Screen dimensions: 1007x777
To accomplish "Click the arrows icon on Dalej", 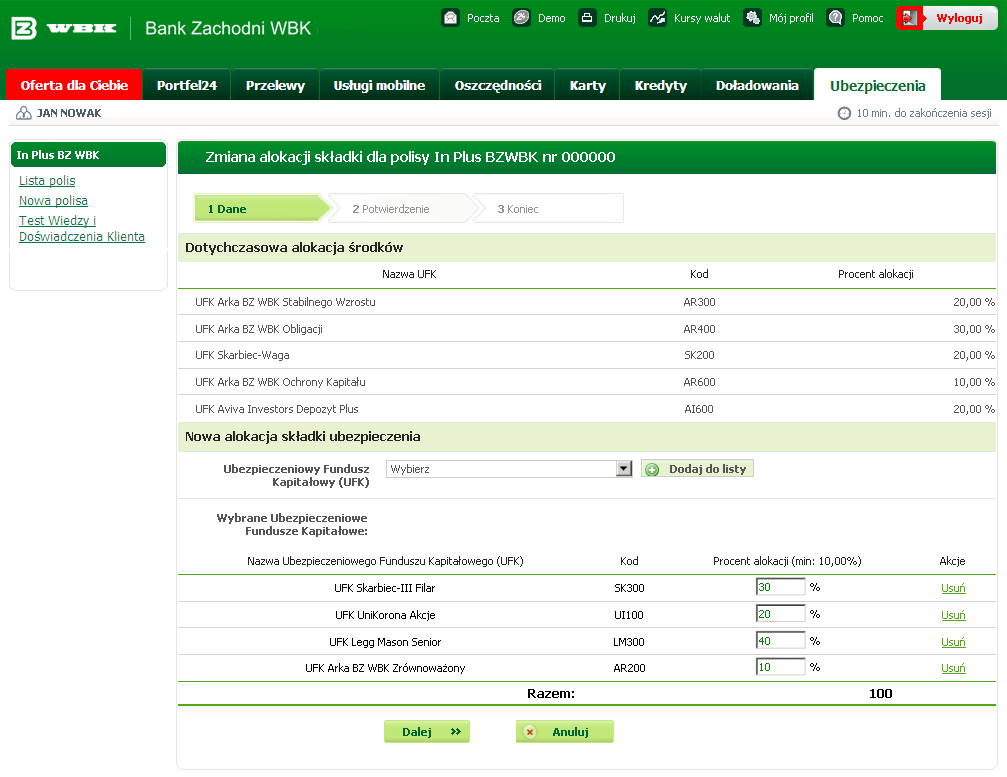I will (456, 731).
